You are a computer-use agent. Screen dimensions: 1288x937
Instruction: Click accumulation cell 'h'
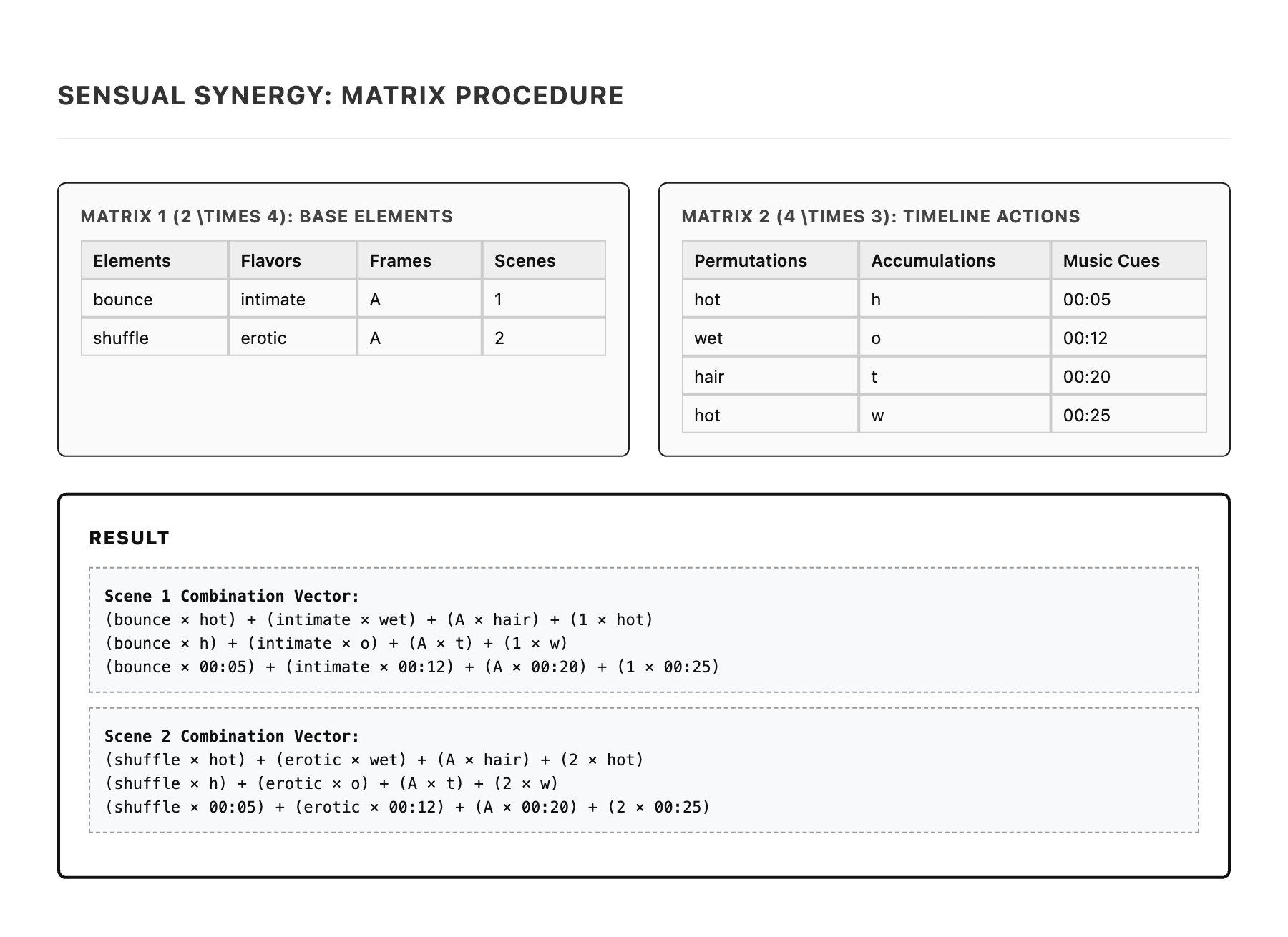(955, 299)
